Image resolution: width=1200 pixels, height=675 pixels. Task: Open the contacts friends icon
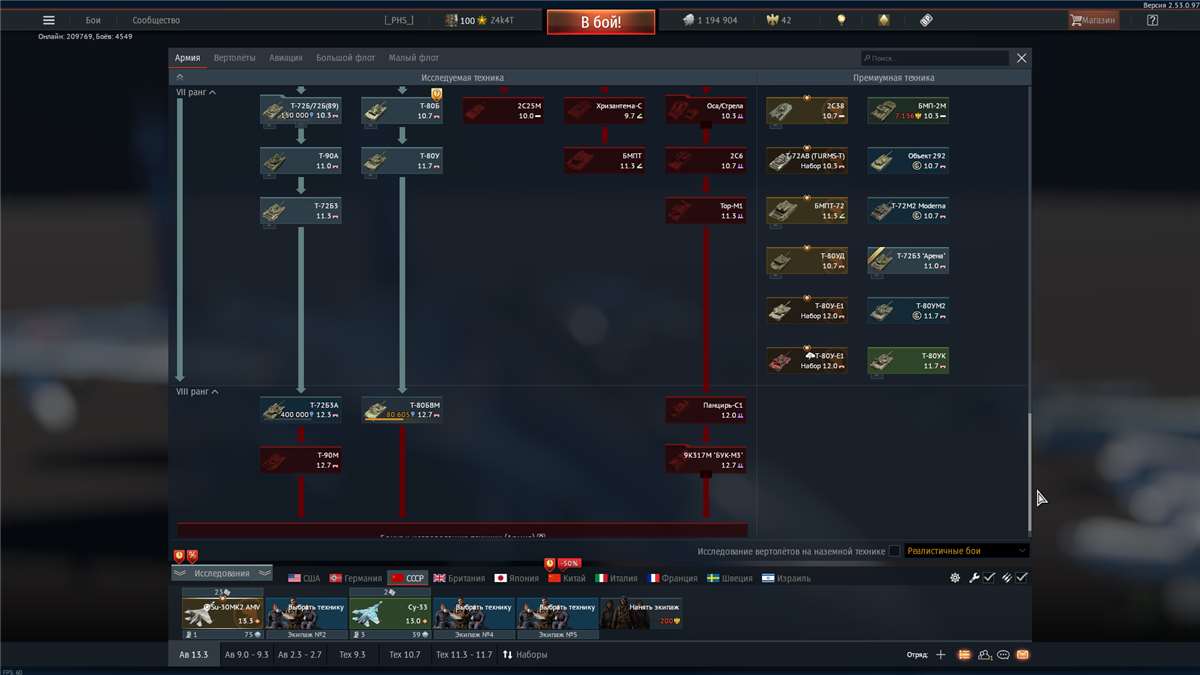984,655
